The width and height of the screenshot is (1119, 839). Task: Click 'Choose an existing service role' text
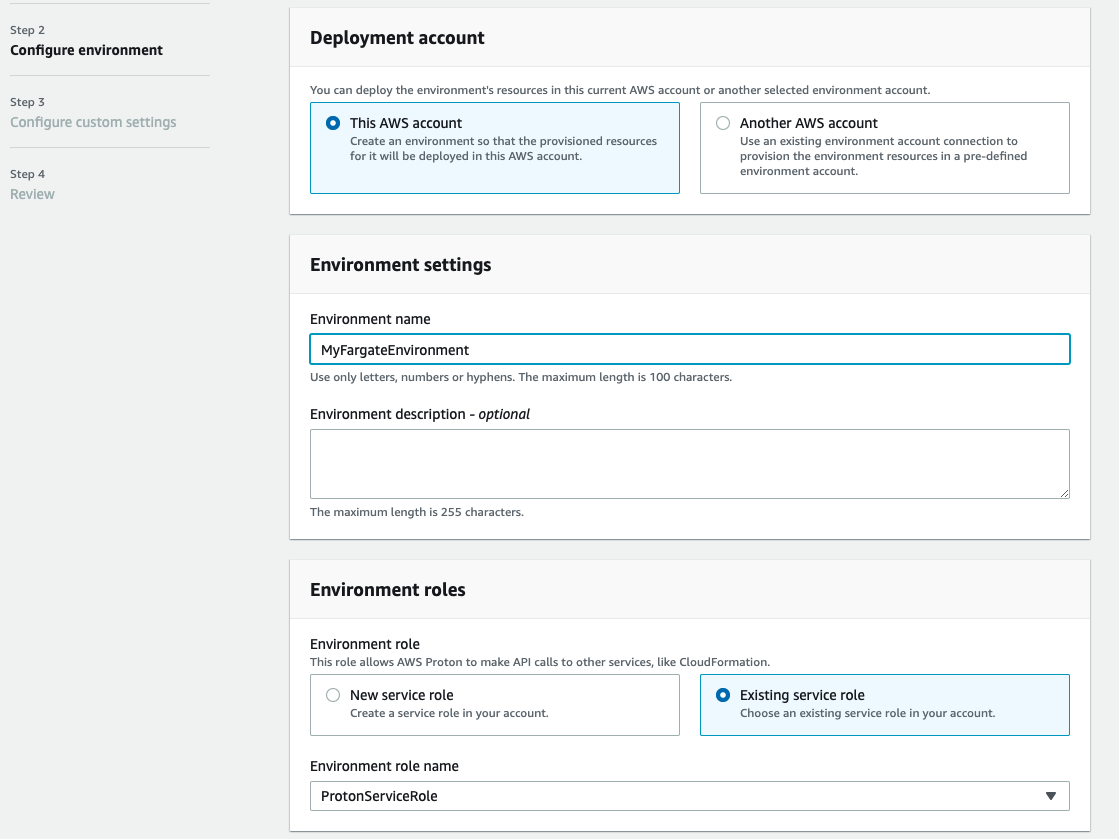point(867,713)
